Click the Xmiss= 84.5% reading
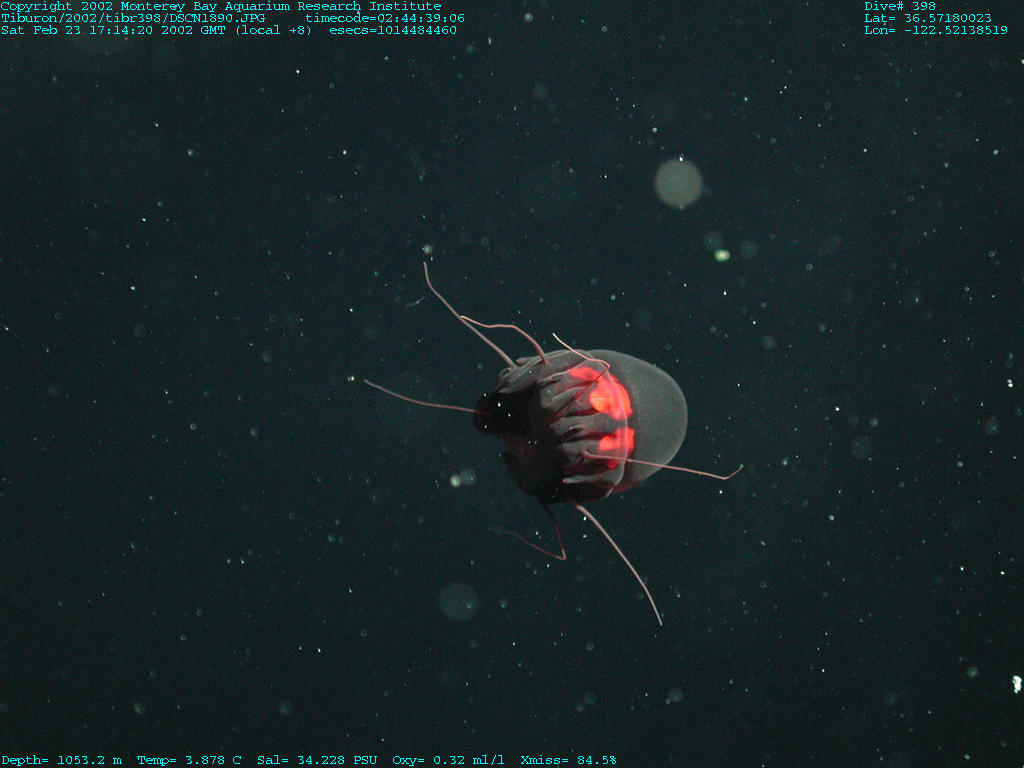This screenshot has height=768, width=1024. 568,760
